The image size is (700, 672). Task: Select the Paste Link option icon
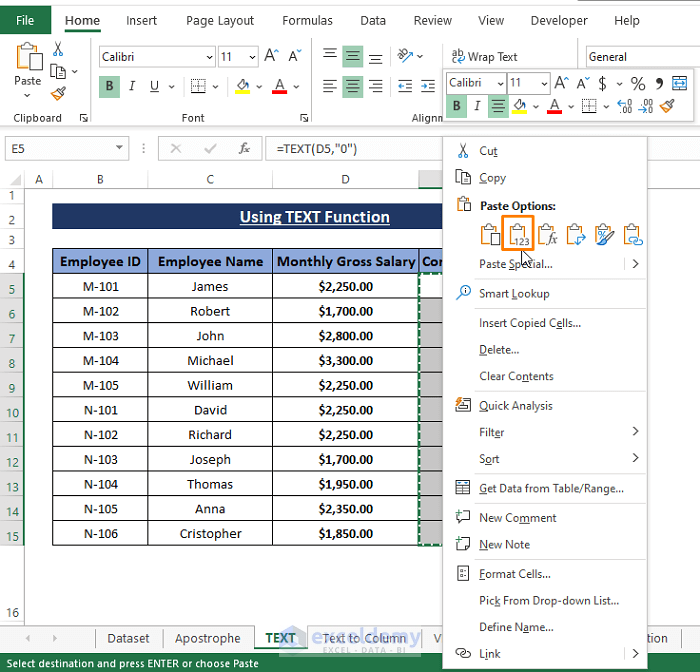pos(633,235)
